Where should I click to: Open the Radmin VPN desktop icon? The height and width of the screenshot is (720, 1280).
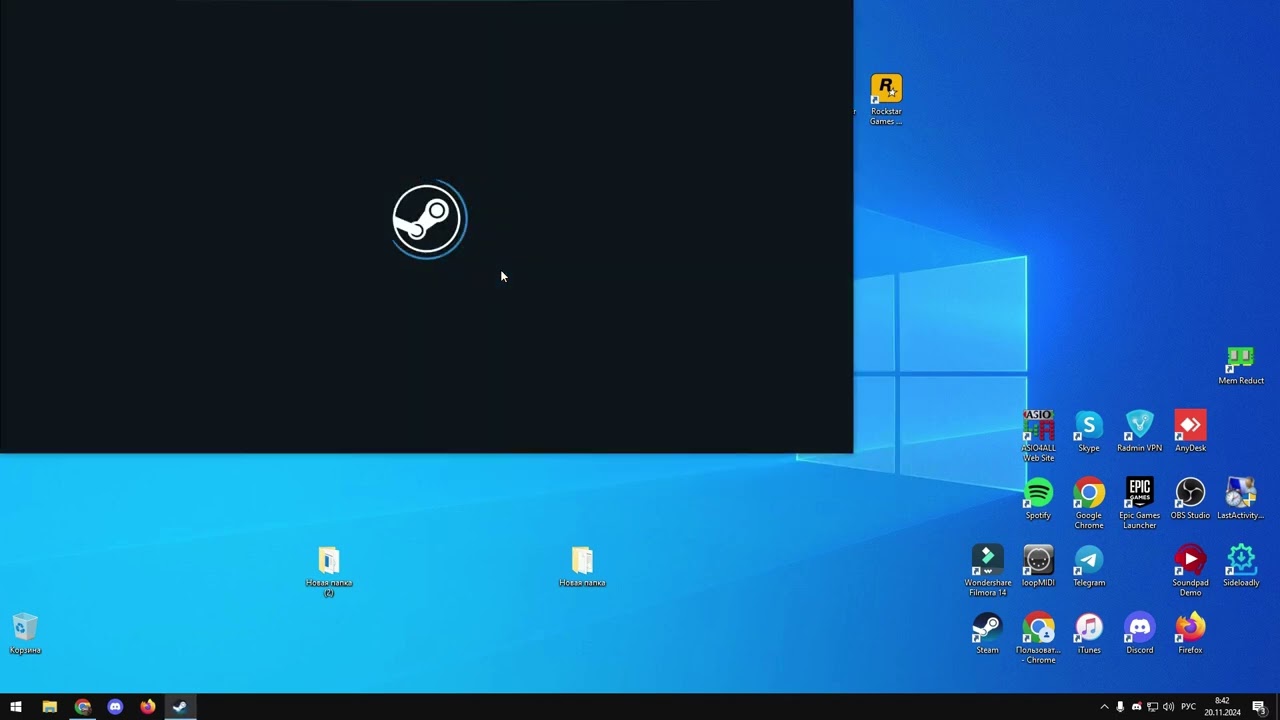[x=1139, y=431]
